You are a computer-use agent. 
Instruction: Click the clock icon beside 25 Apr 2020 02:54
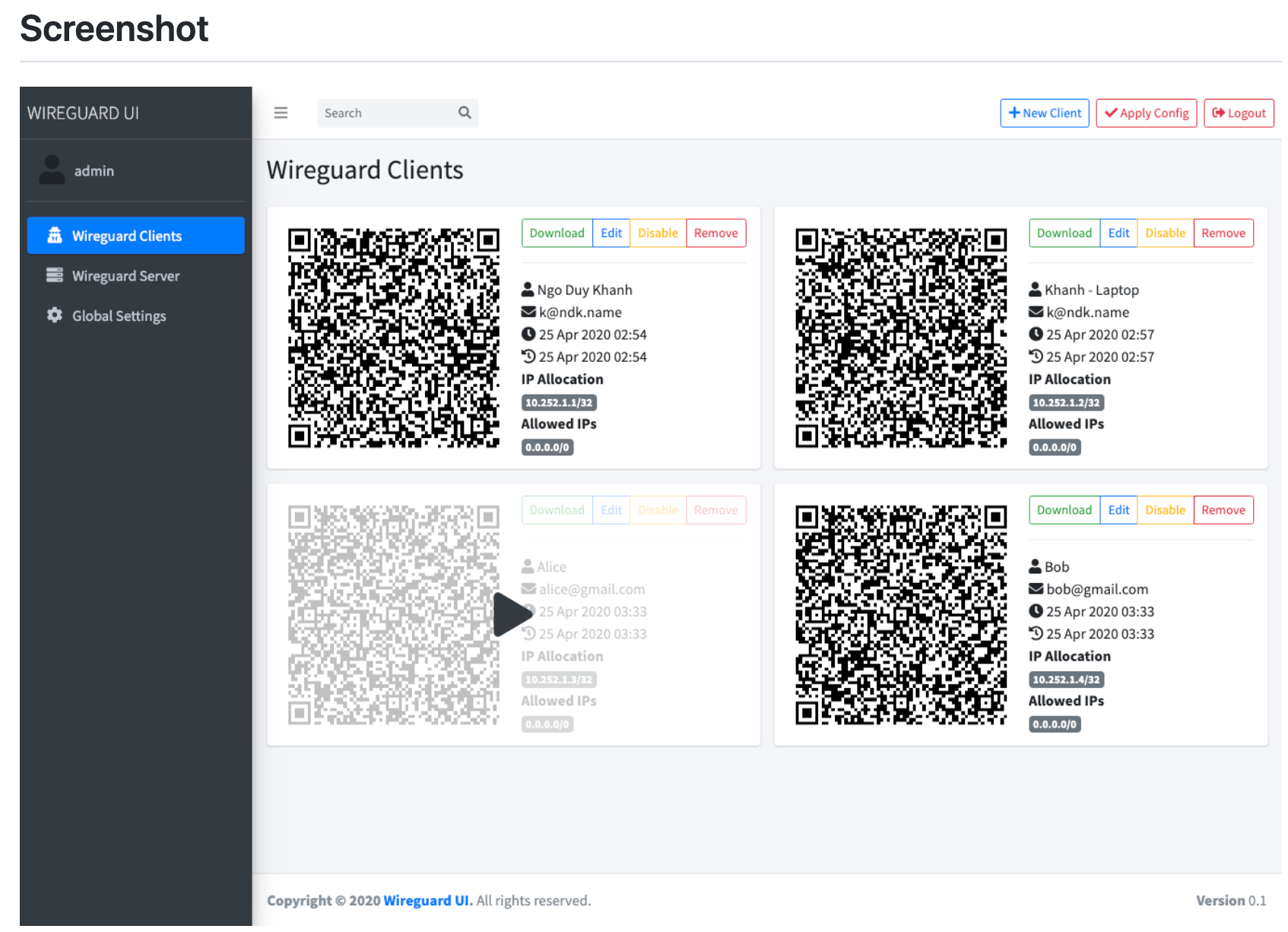point(528,334)
